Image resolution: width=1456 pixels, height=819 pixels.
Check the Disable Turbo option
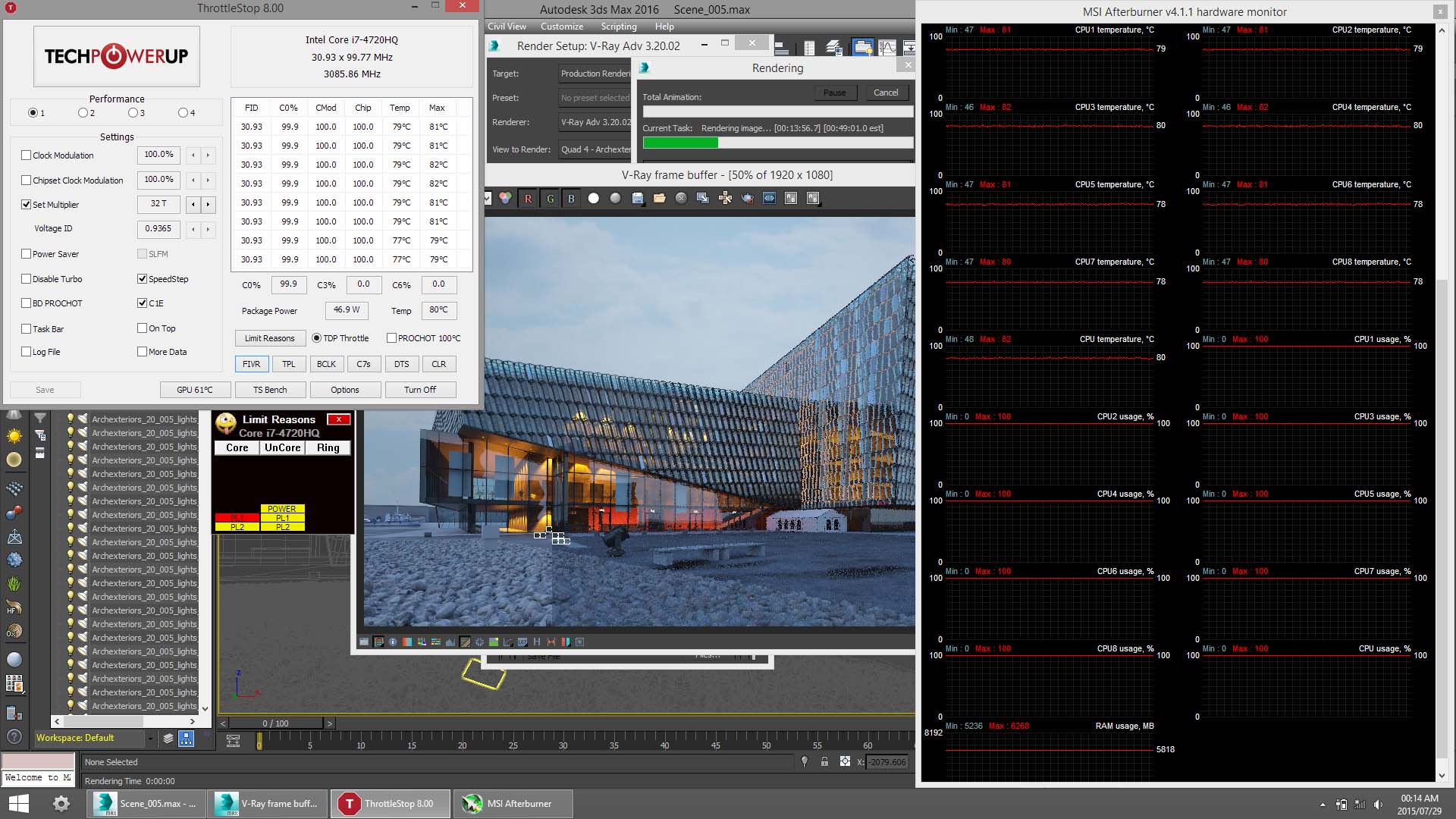pyautogui.click(x=27, y=279)
